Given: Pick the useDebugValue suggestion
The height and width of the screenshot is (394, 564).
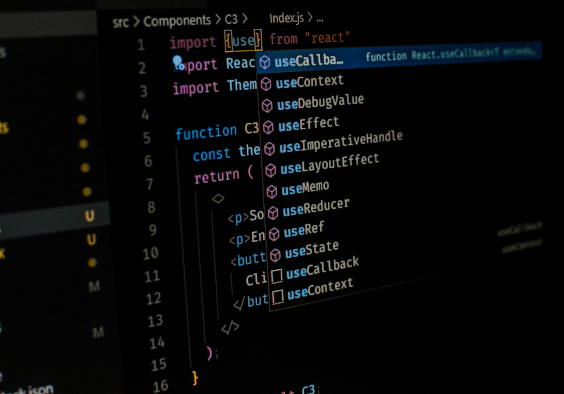Looking at the screenshot, I should pos(320,102).
